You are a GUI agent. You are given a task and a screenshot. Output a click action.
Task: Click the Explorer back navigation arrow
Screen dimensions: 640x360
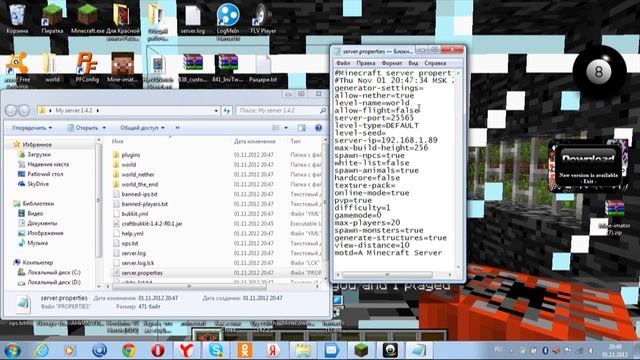click(11, 110)
